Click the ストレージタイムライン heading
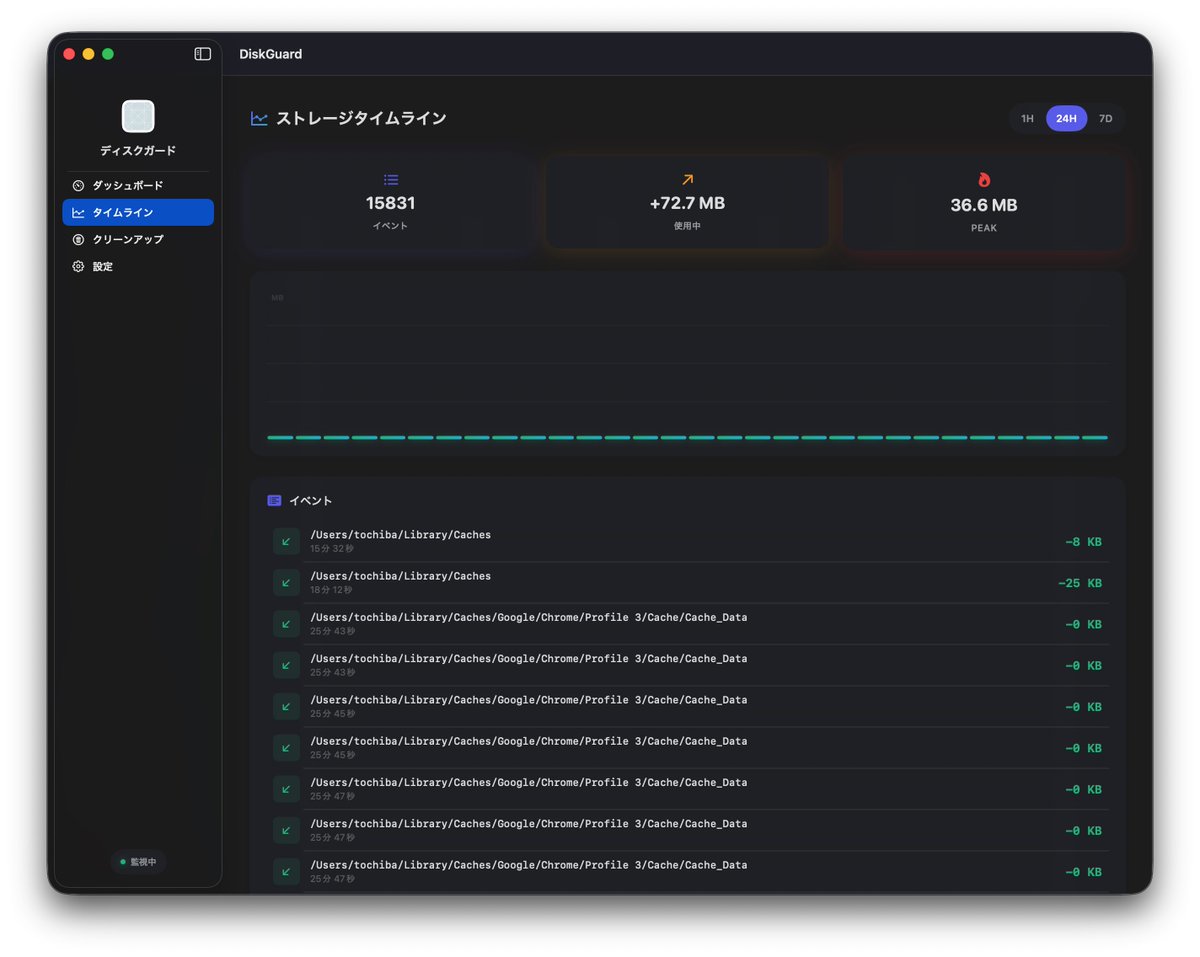Screen dimensions: 1200x957 tap(361, 118)
